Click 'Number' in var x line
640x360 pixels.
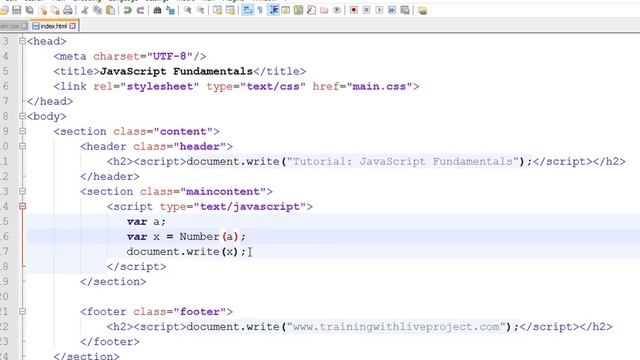click(x=199, y=237)
